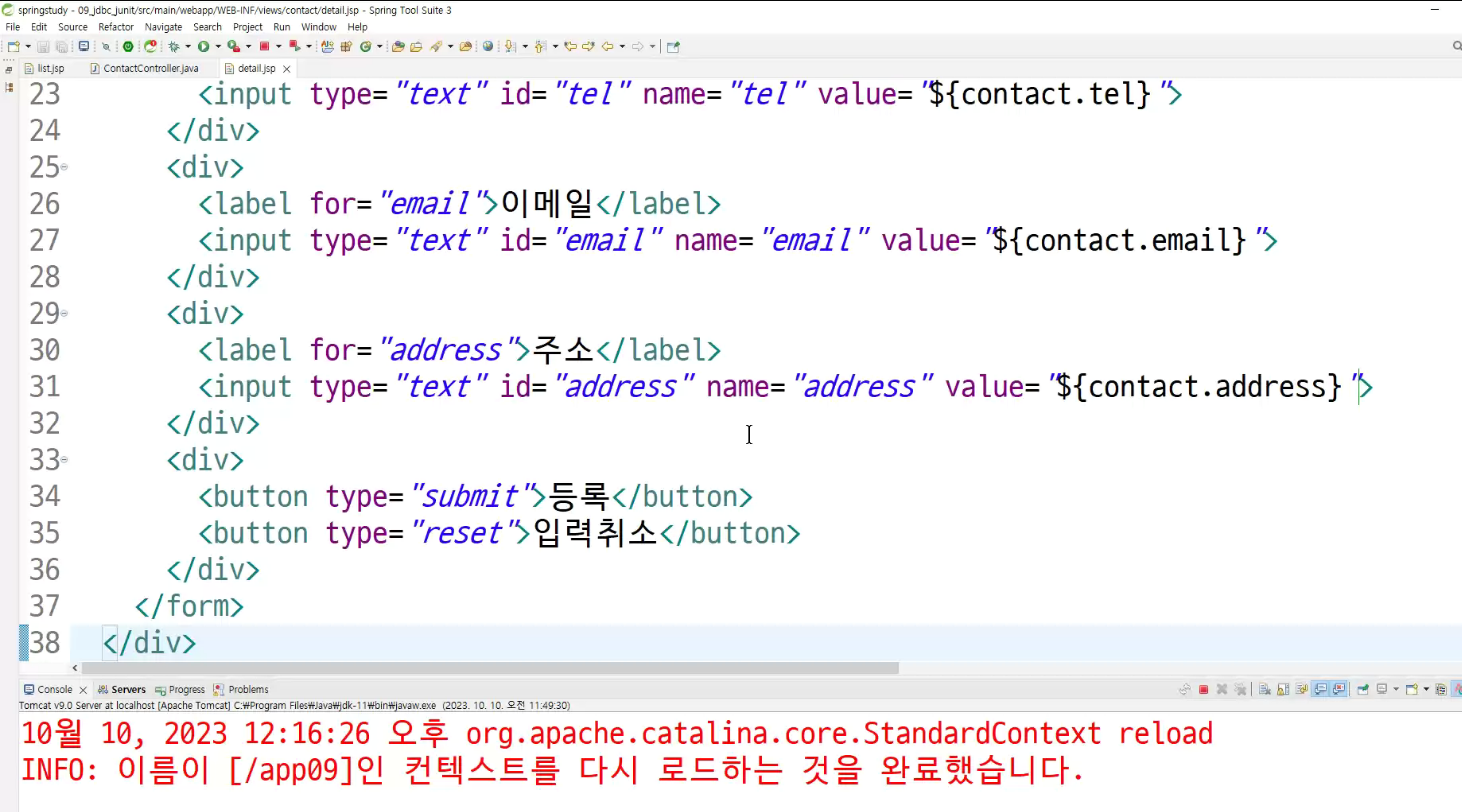Image resolution: width=1462 pixels, height=812 pixels.
Task: Click the Relaunch icon in toolbar
Action: [150, 46]
